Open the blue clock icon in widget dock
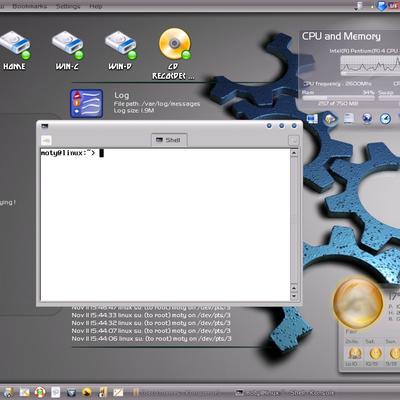This screenshot has width=400, height=400. point(386,119)
